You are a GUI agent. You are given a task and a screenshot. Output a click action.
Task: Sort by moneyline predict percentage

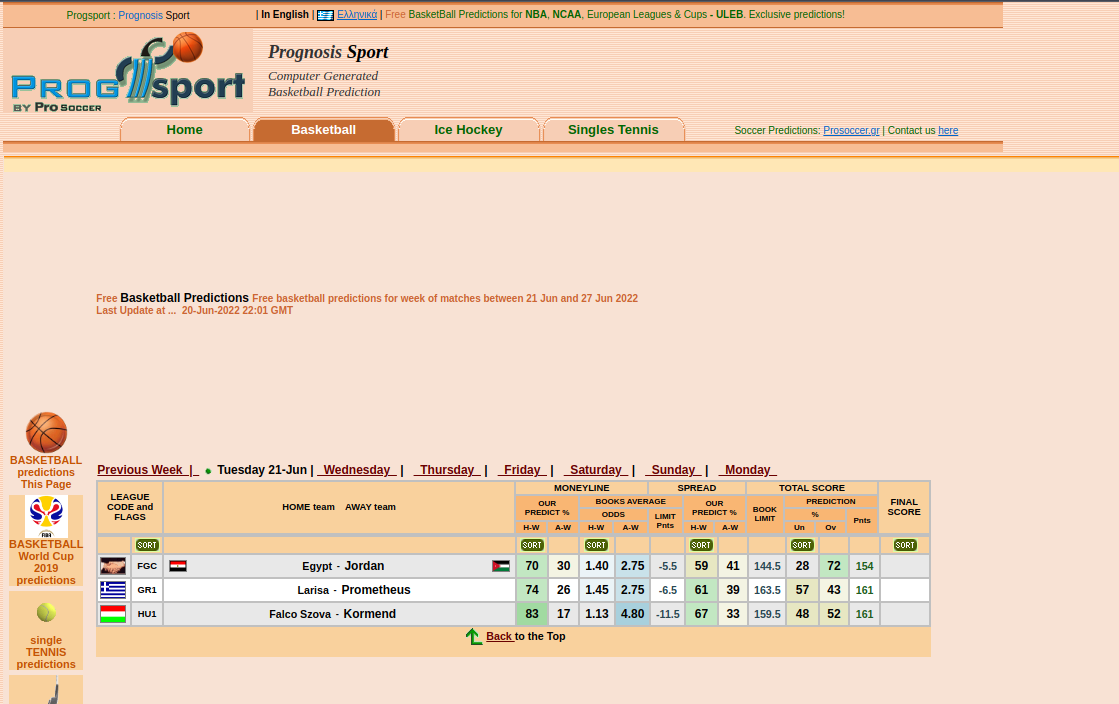pyautogui.click(x=532, y=545)
